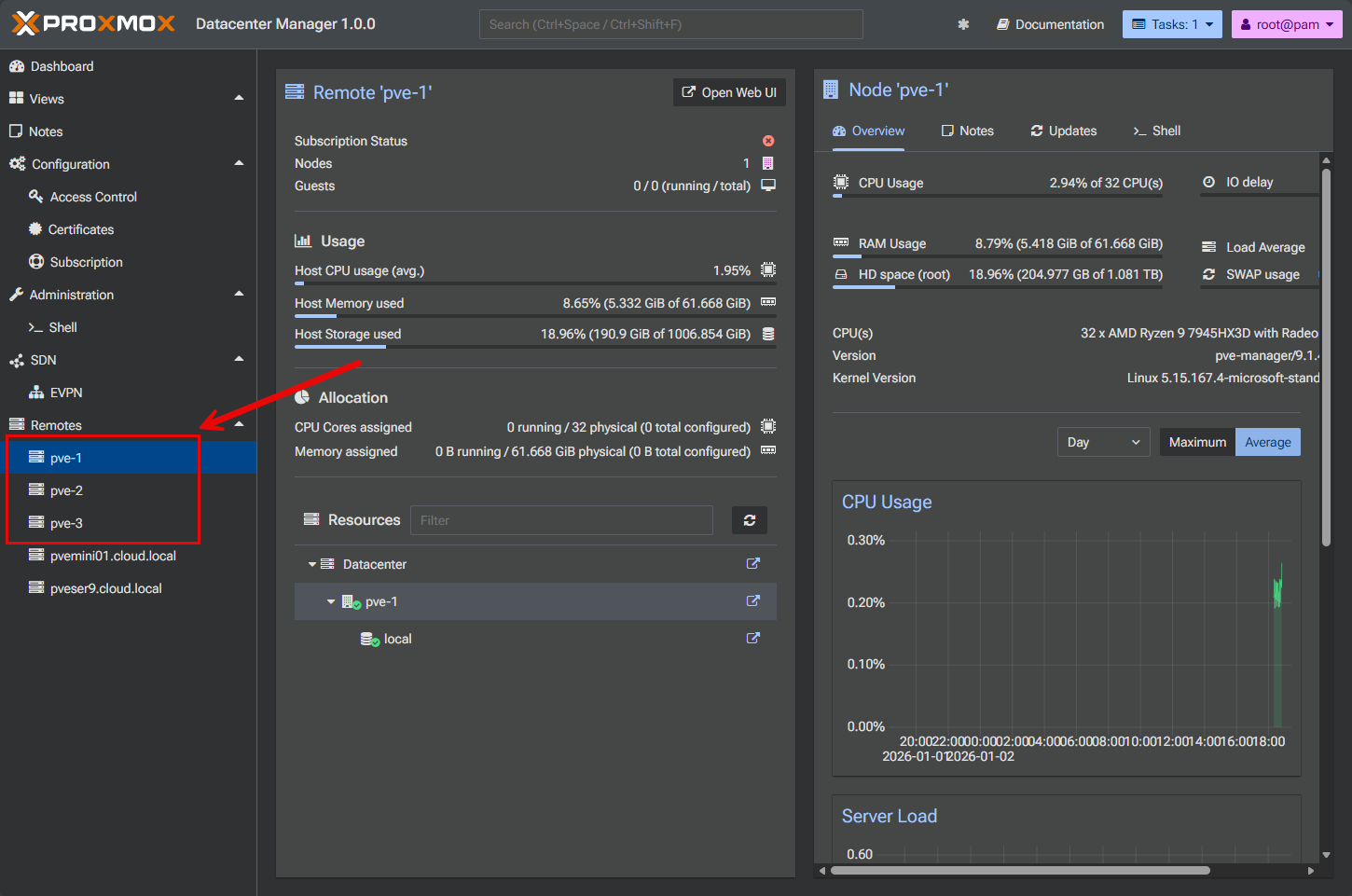Open Datacenter external link icon
Image resolution: width=1352 pixels, height=896 pixels.
(x=753, y=564)
